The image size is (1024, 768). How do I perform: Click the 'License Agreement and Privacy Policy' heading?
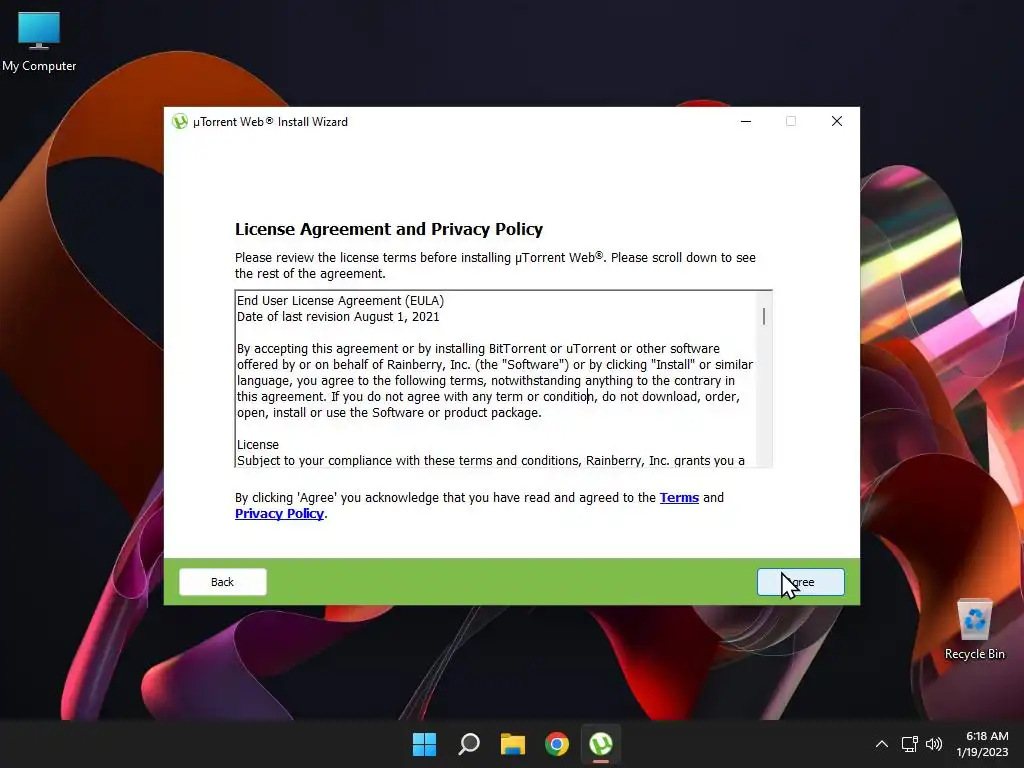point(389,229)
